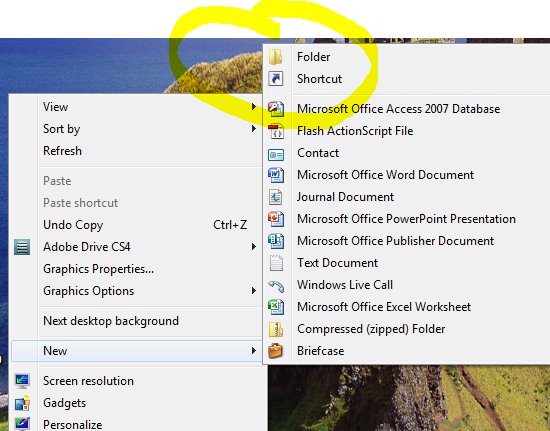Click the Briefcase icon
Viewport: 550px width, 431px height.
pyautogui.click(x=276, y=351)
